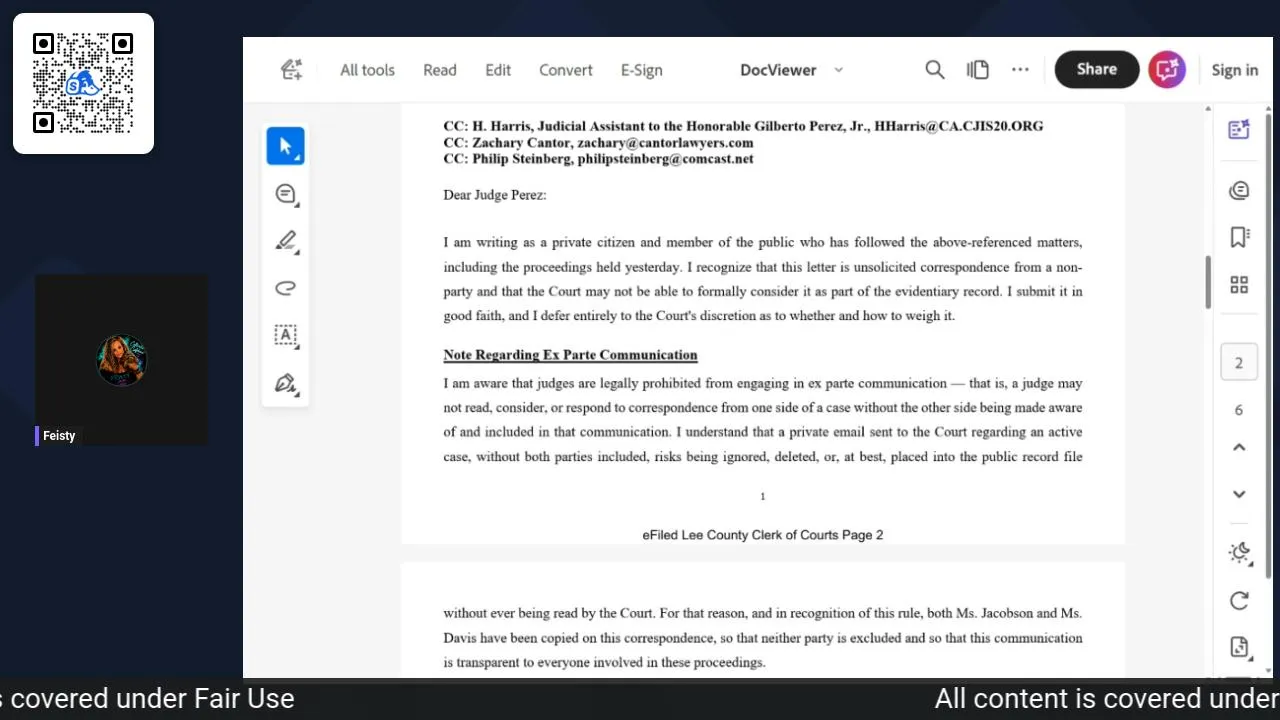This screenshot has height=720, width=1280.
Task: Select the highlighter pen tool
Action: (286, 241)
